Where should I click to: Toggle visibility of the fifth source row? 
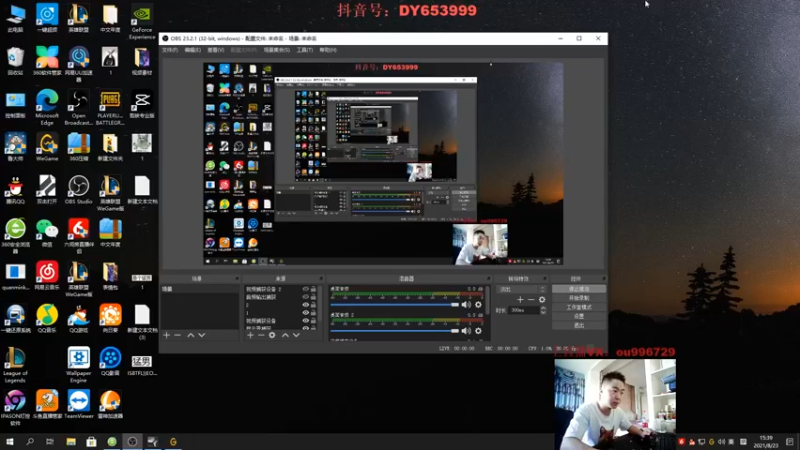(306, 321)
